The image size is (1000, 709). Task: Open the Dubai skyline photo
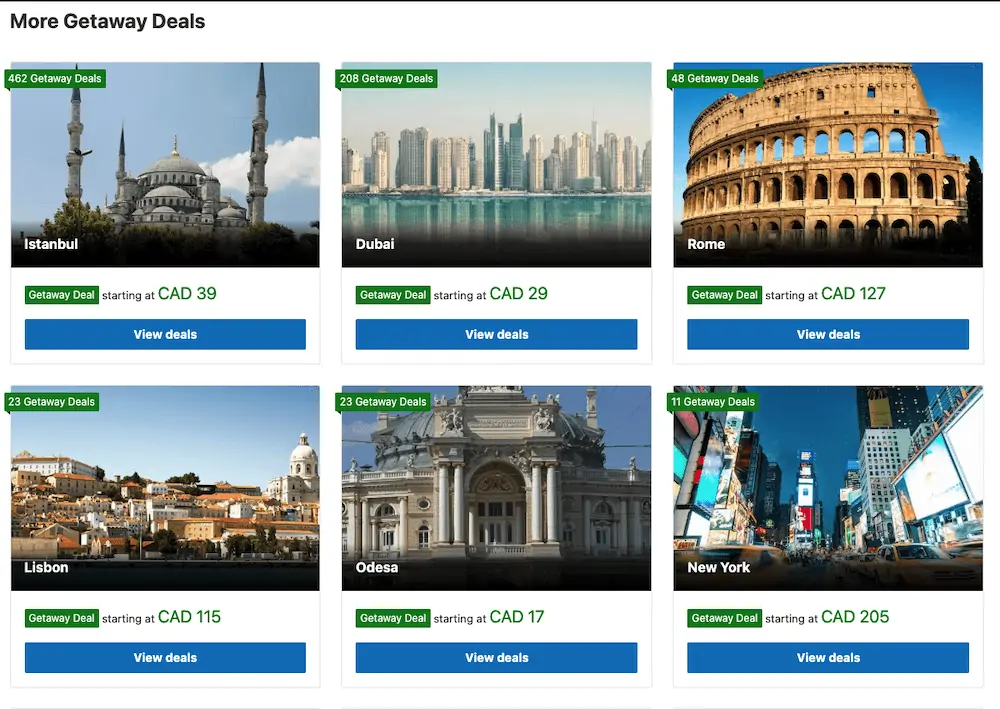click(496, 164)
